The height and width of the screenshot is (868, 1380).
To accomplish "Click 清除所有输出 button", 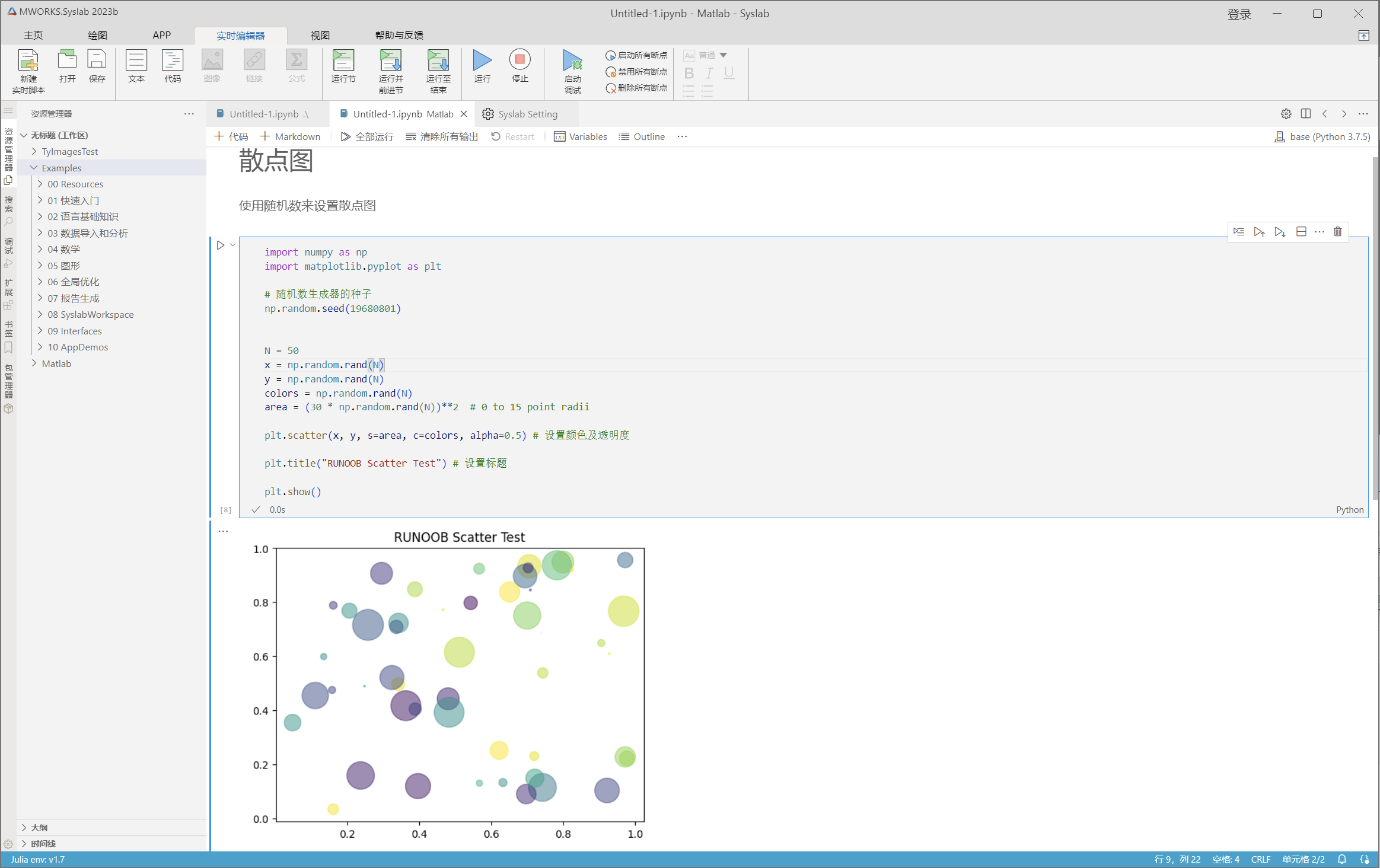I will 442,137.
